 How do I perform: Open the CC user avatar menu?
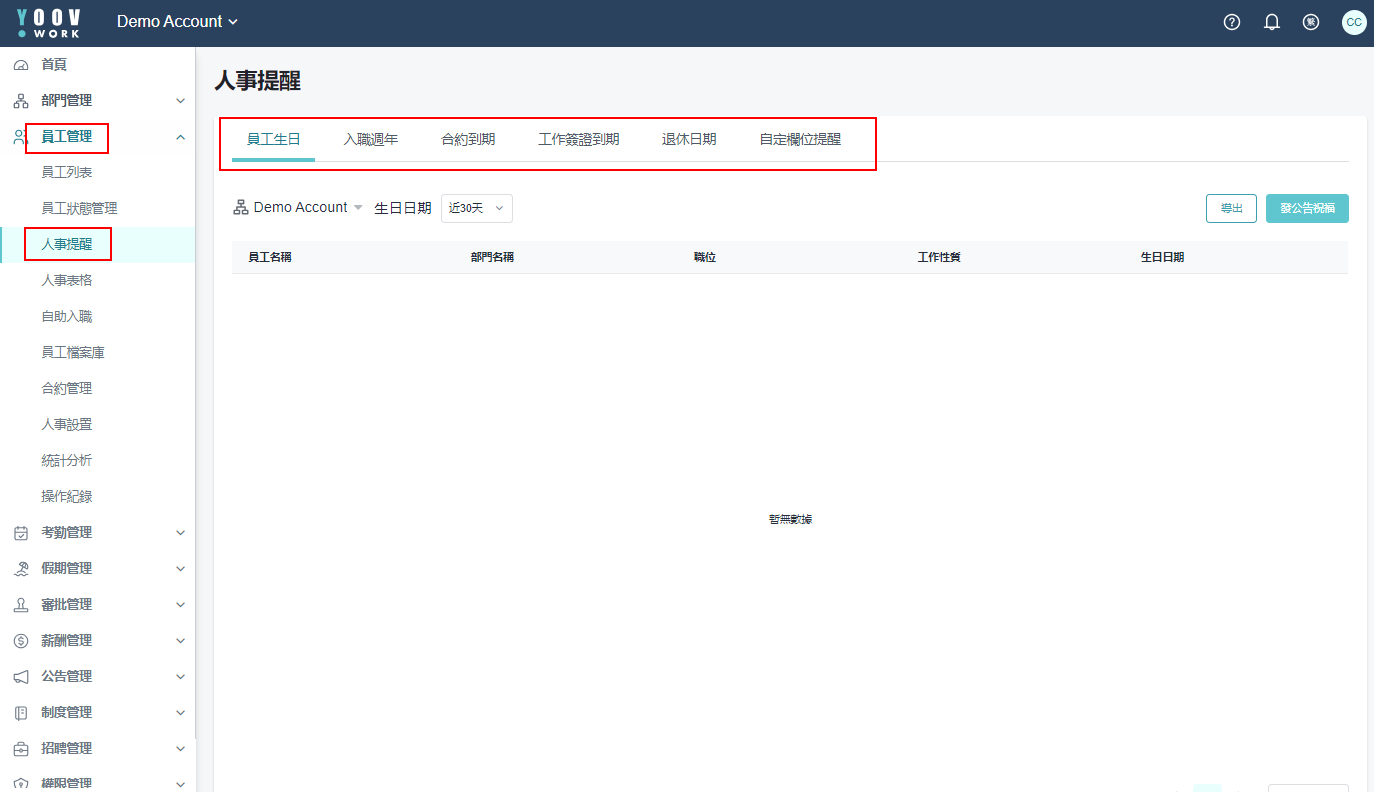(x=1354, y=22)
